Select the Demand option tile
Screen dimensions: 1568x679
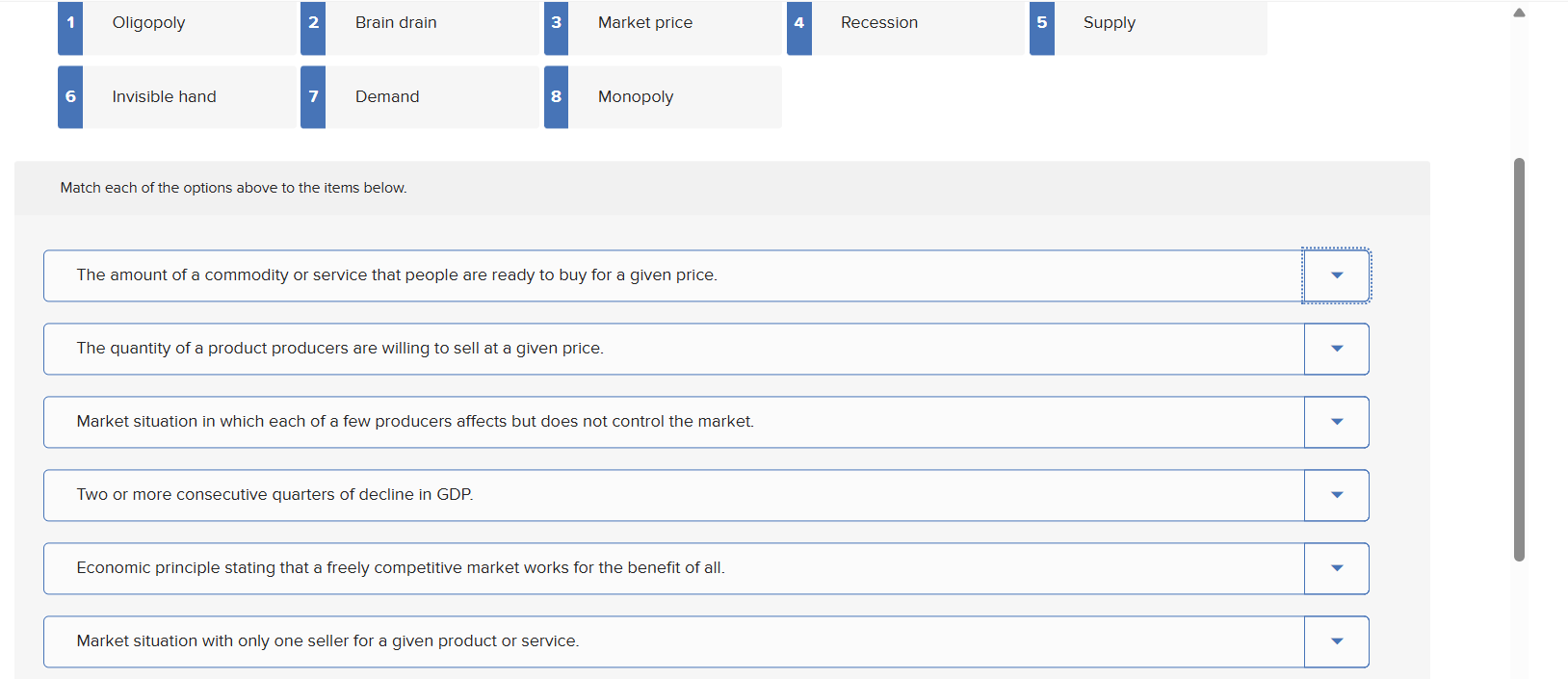point(431,97)
